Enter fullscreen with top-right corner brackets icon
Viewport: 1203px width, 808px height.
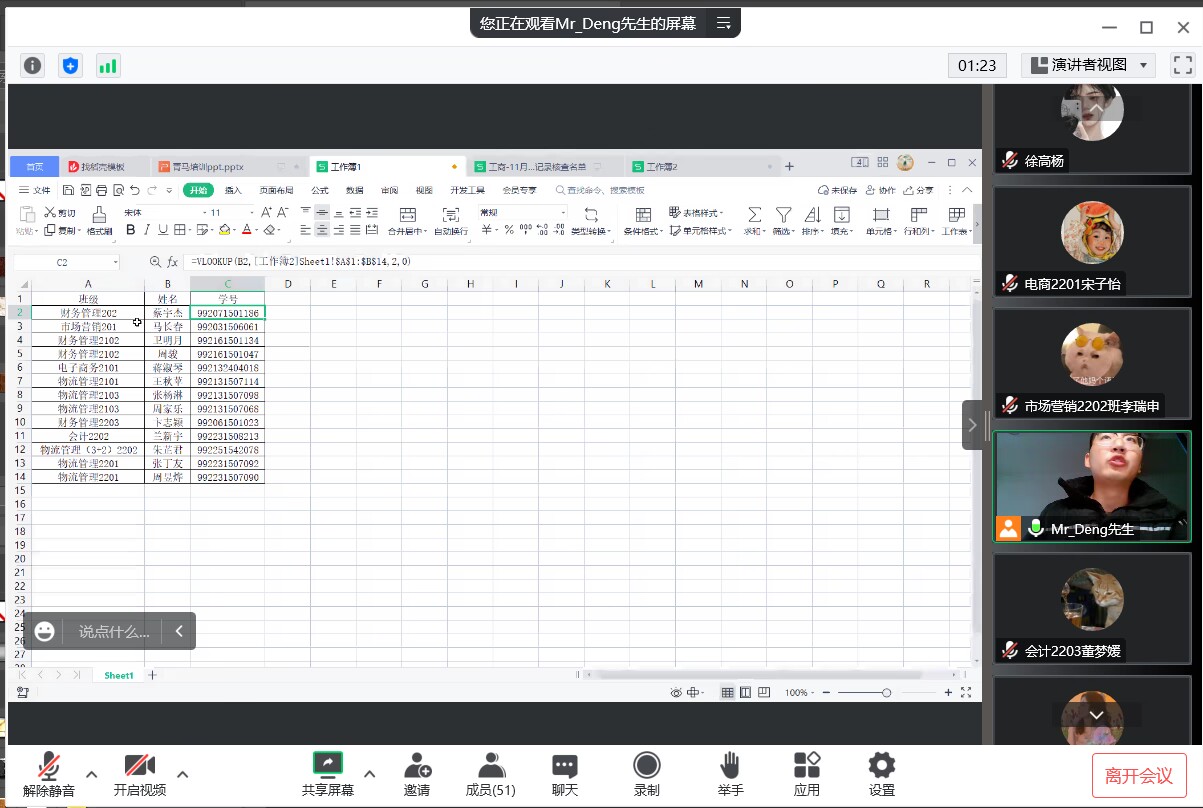[1183, 65]
